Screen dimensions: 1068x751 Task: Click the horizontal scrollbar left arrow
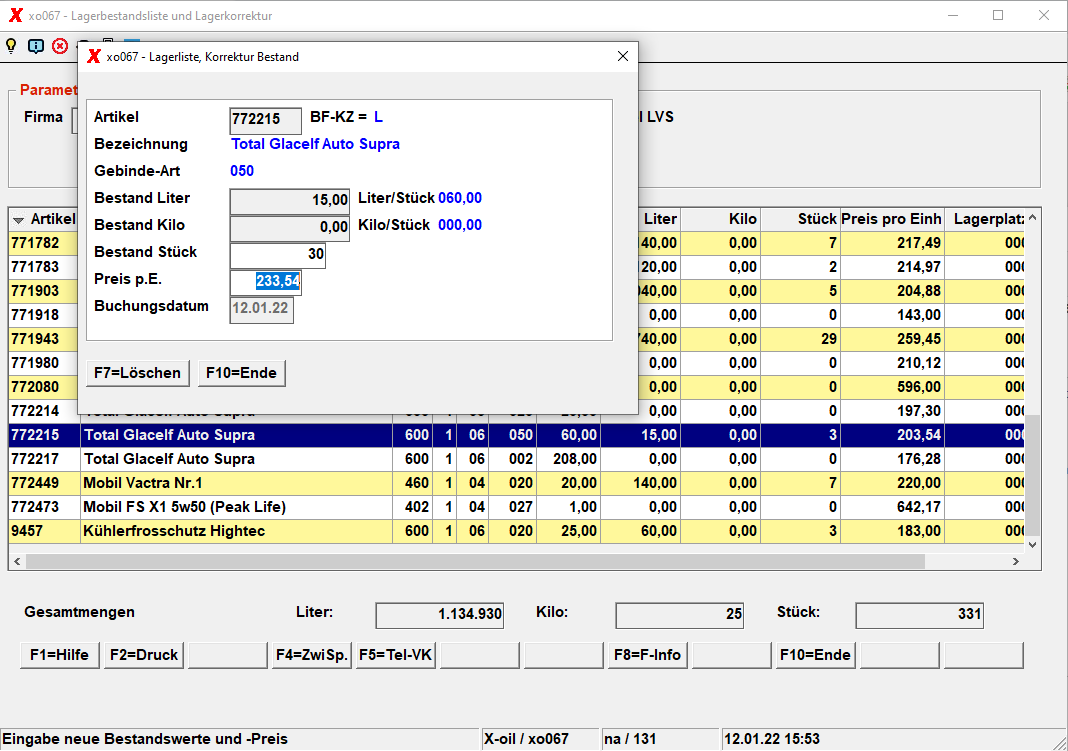point(17,562)
